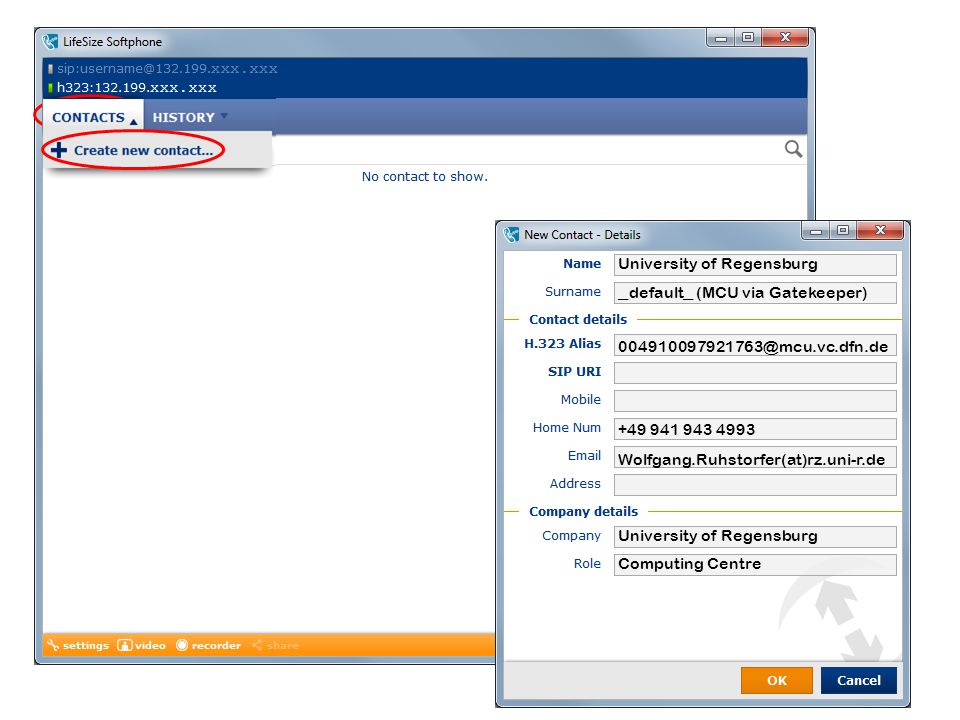Edit the Surname field
This screenshot has width=960, height=720.
point(755,293)
